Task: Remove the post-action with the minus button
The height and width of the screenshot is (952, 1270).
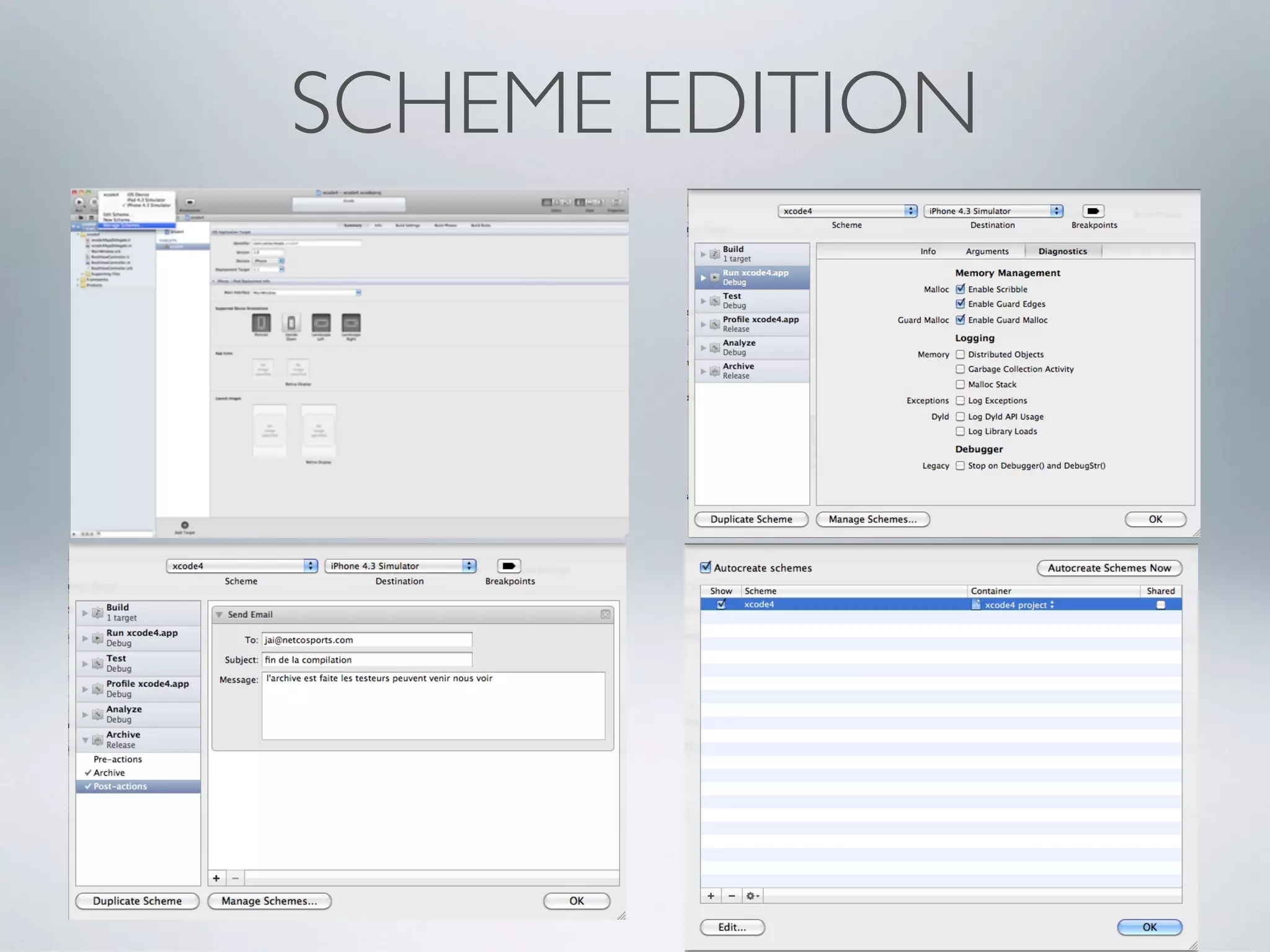Action: (235, 878)
